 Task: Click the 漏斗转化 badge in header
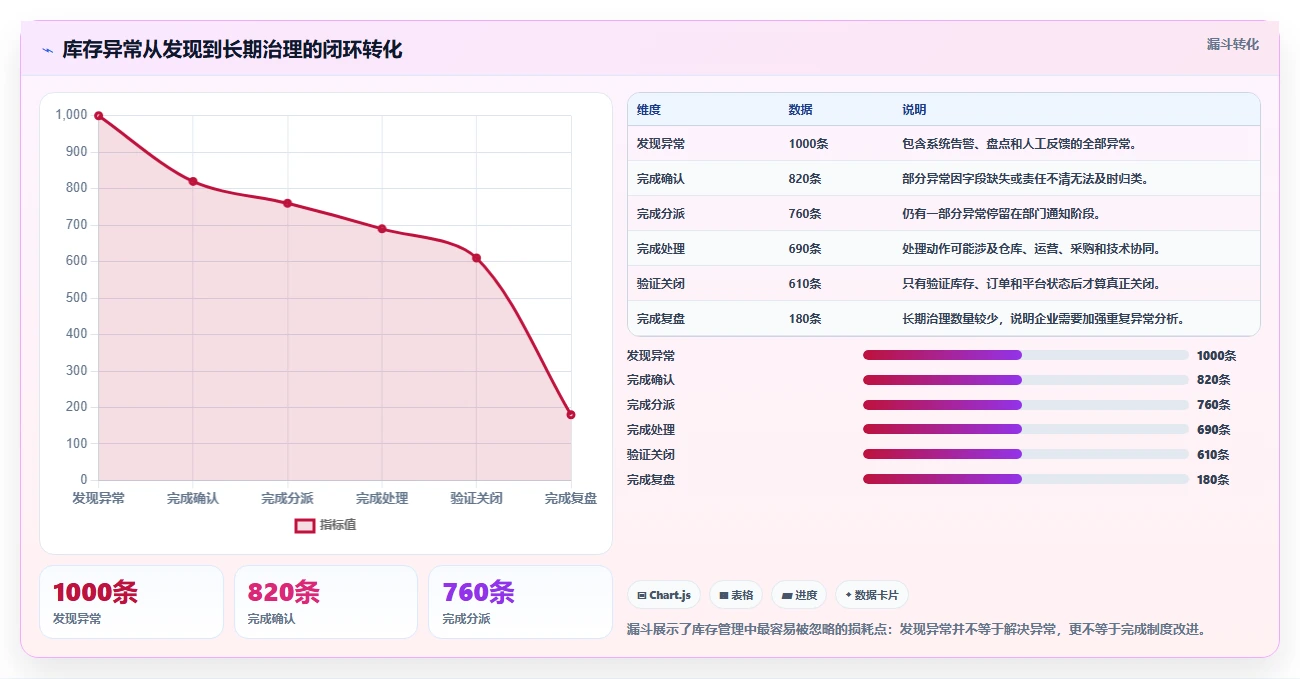pyautogui.click(x=1233, y=44)
